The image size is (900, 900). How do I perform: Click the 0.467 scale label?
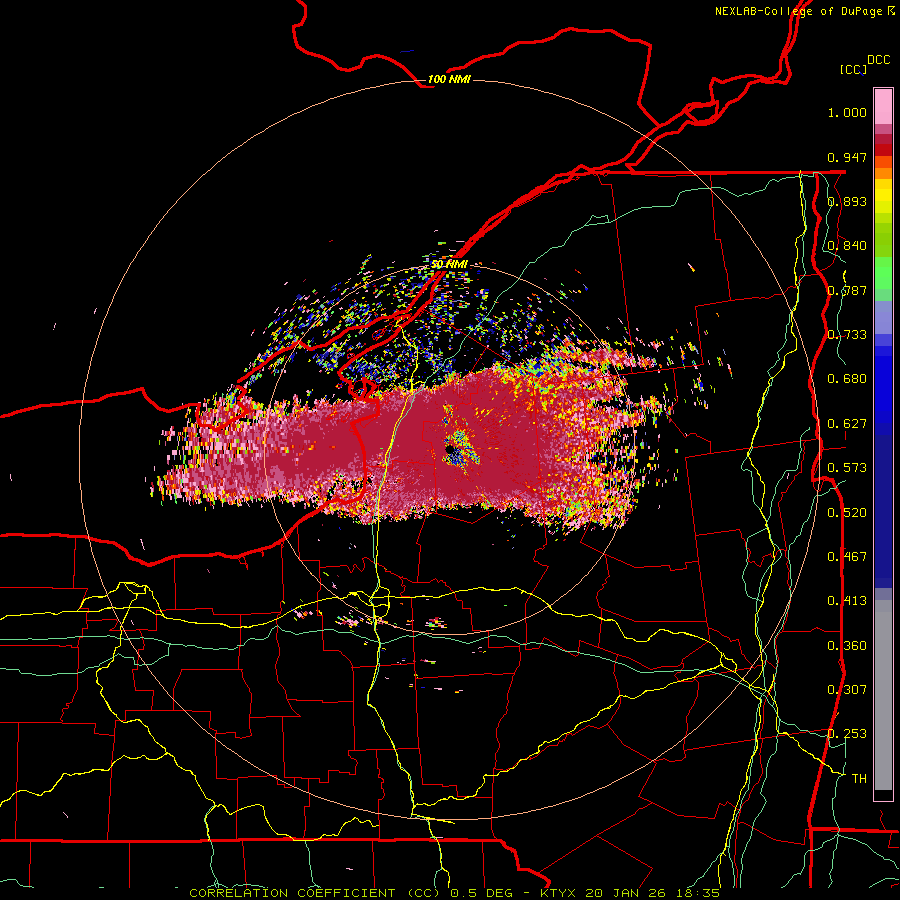pos(847,557)
